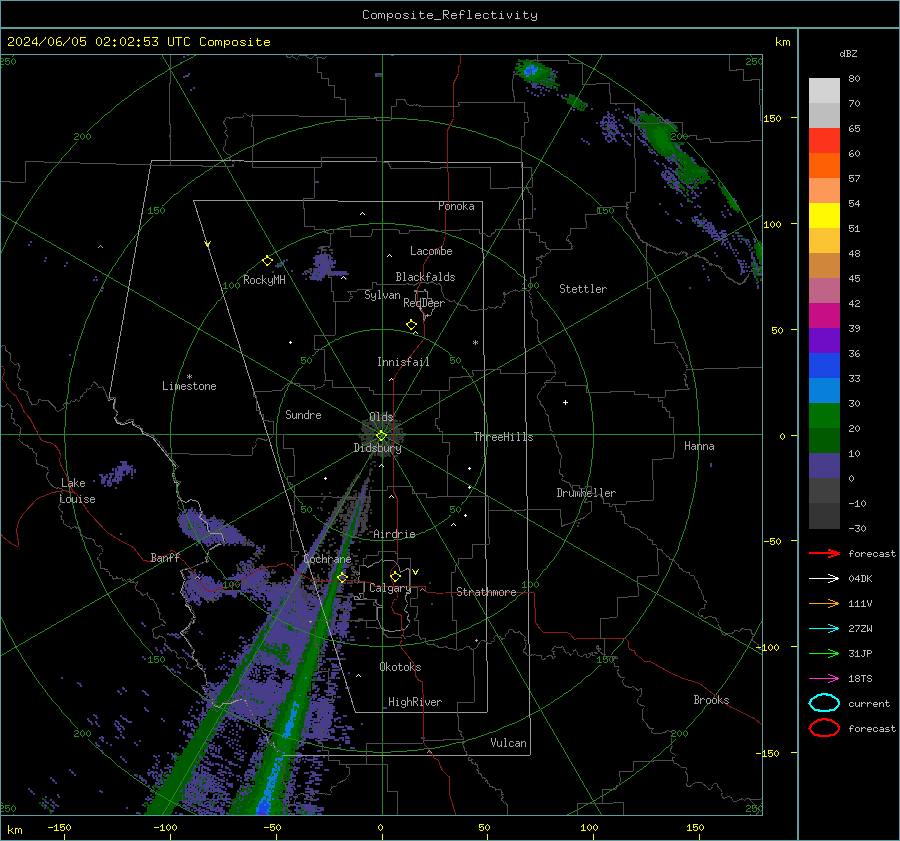Click the RockyMH station label

pos(264,280)
